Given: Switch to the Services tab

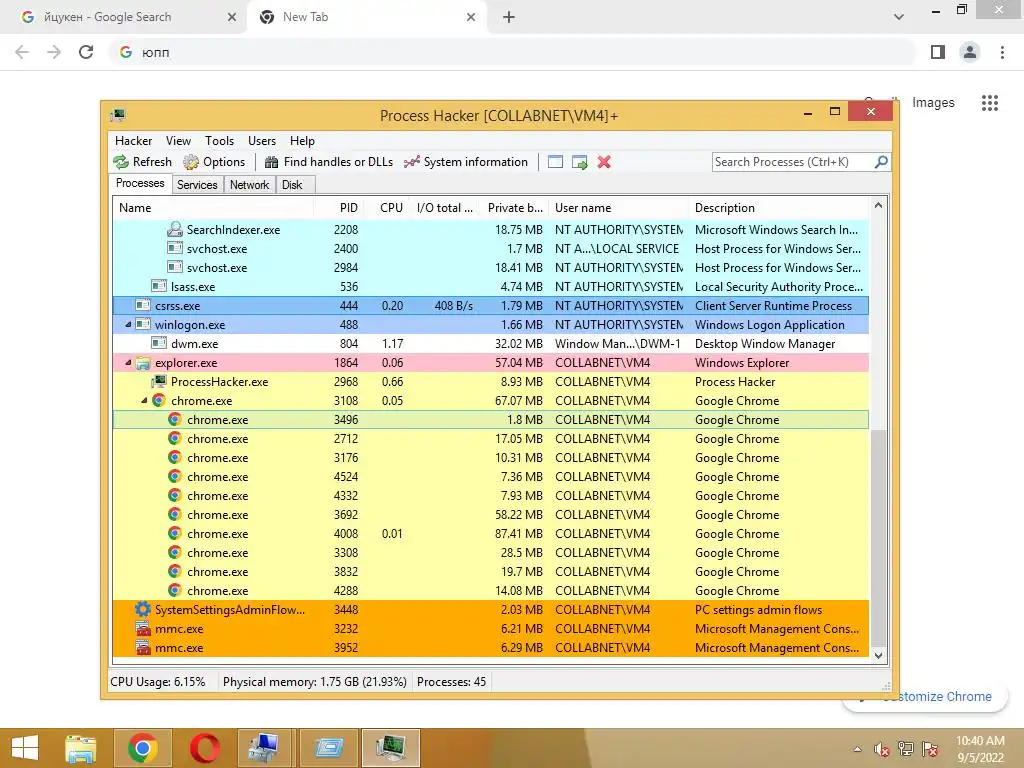Looking at the screenshot, I should click(x=197, y=185).
